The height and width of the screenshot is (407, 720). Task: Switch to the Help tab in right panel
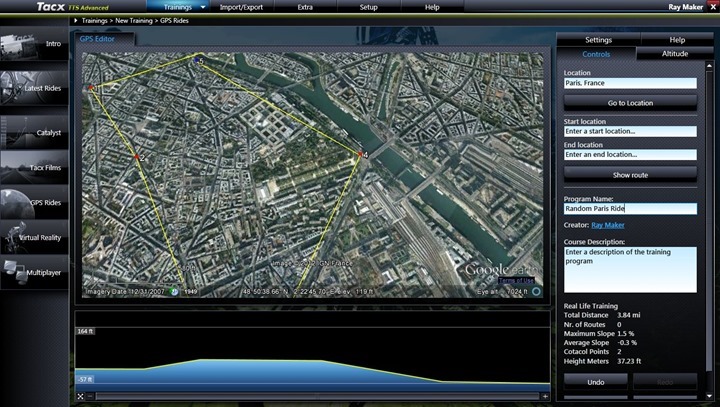coord(677,40)
